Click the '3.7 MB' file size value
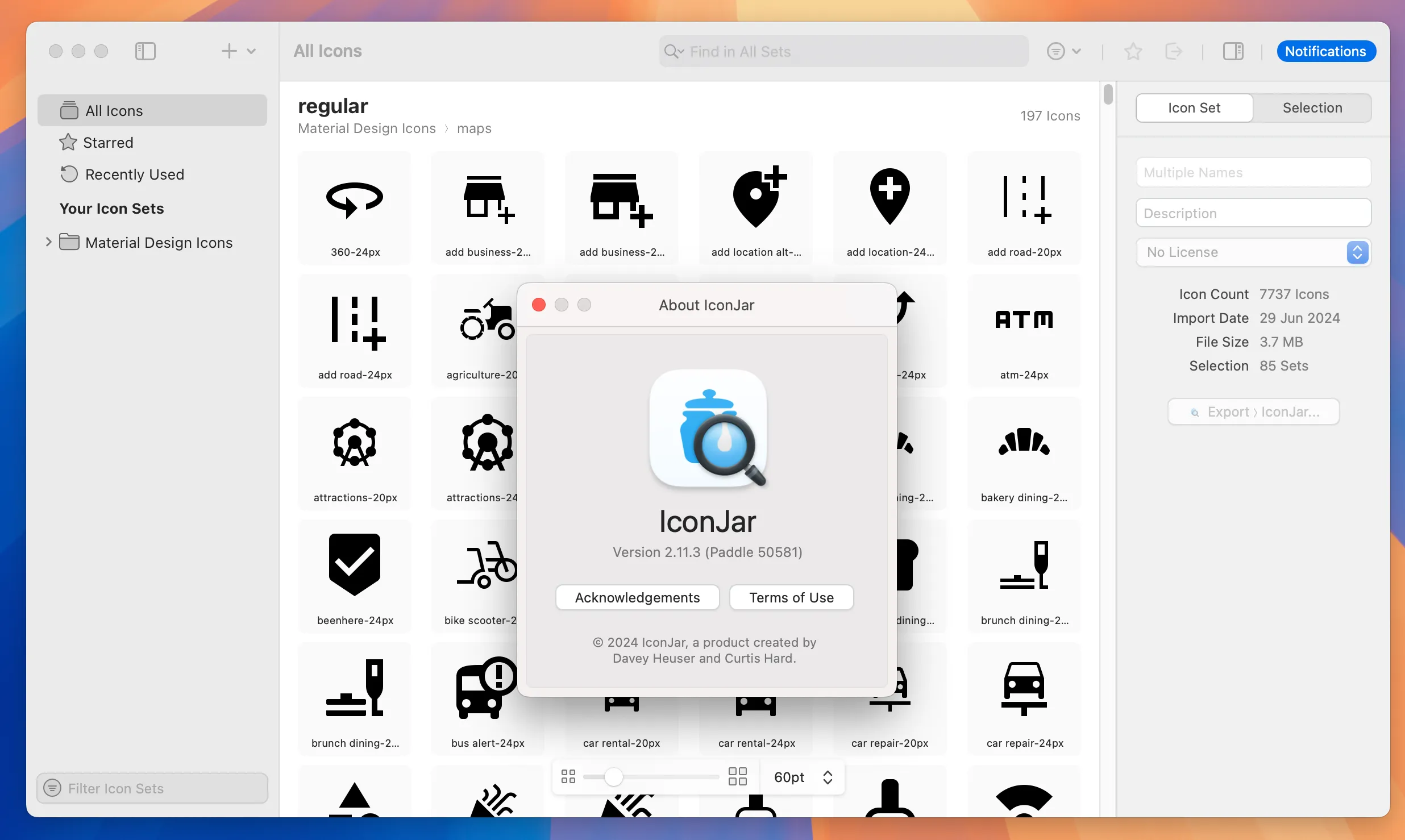Image resolution: width=1405 pixels, height=840 pixels. coord(1281,342)
